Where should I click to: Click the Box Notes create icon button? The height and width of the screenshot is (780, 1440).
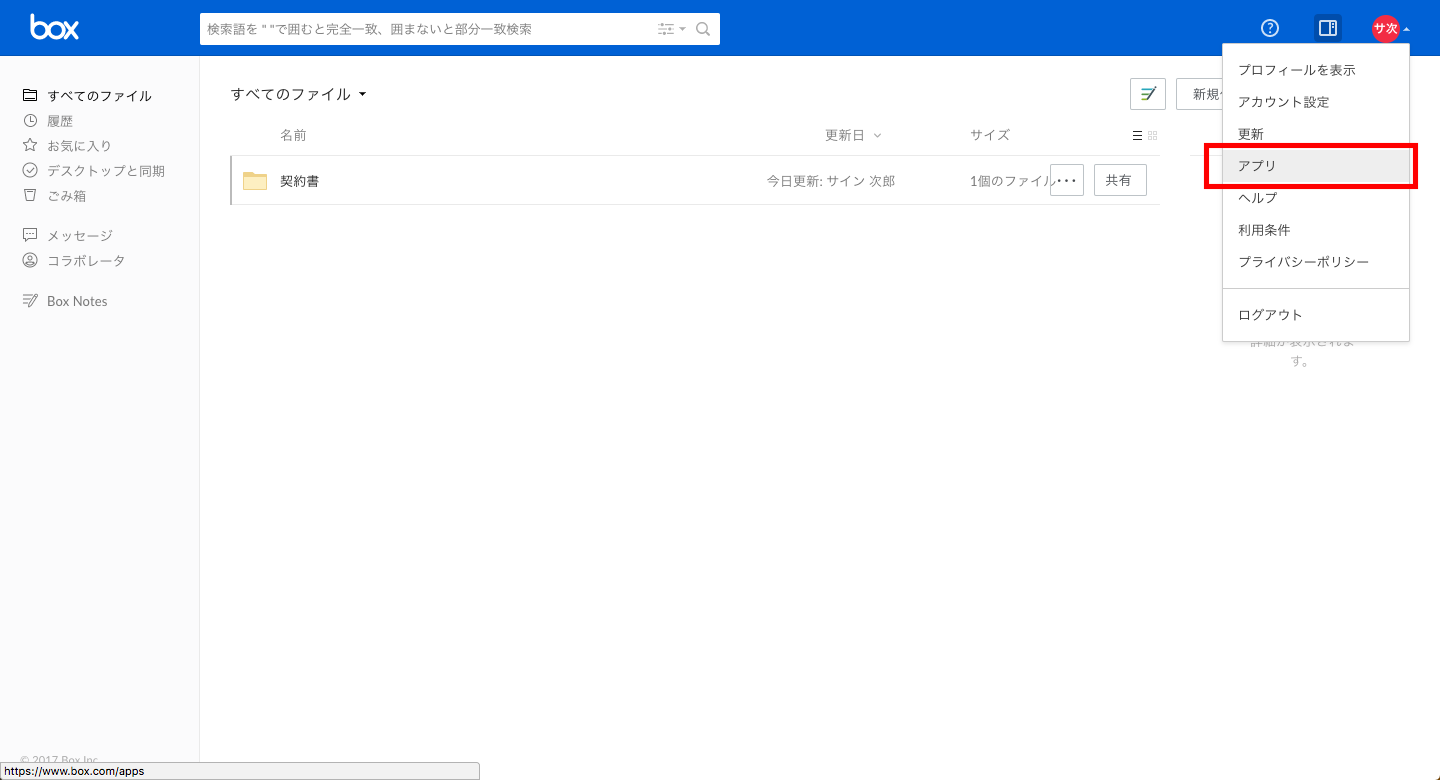click(1148, 94)
